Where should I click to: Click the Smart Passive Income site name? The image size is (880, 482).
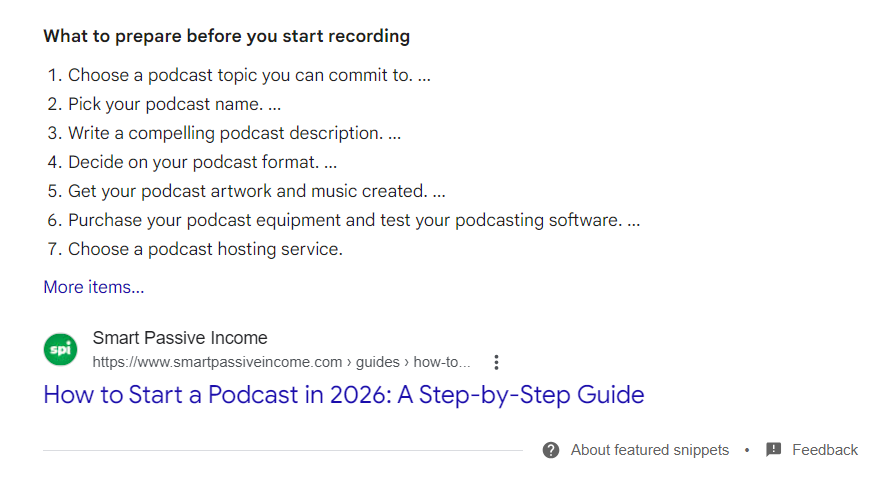pyautogui.click(x=180, y=338)
